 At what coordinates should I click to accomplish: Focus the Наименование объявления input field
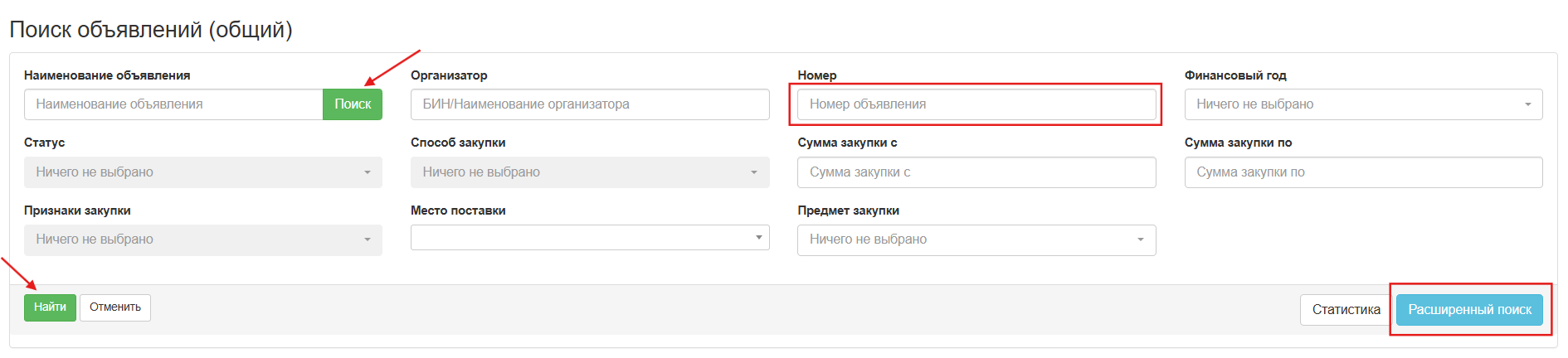click(173, 104)
